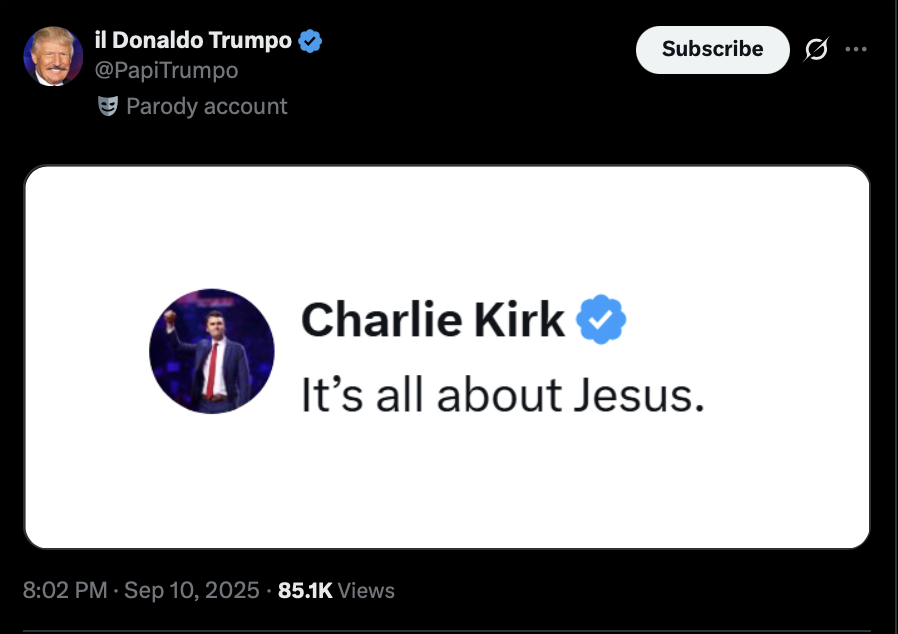The image size is (898, 634).
Task: Click the @PapiTrumpo handle
Action: (166, 71)
